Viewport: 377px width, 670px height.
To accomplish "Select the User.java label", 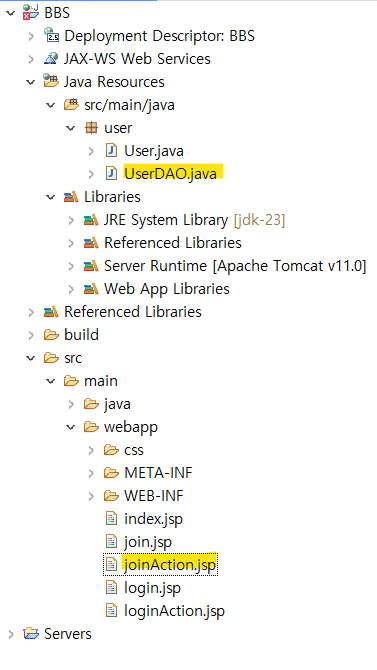I will [x=154, y=151].
